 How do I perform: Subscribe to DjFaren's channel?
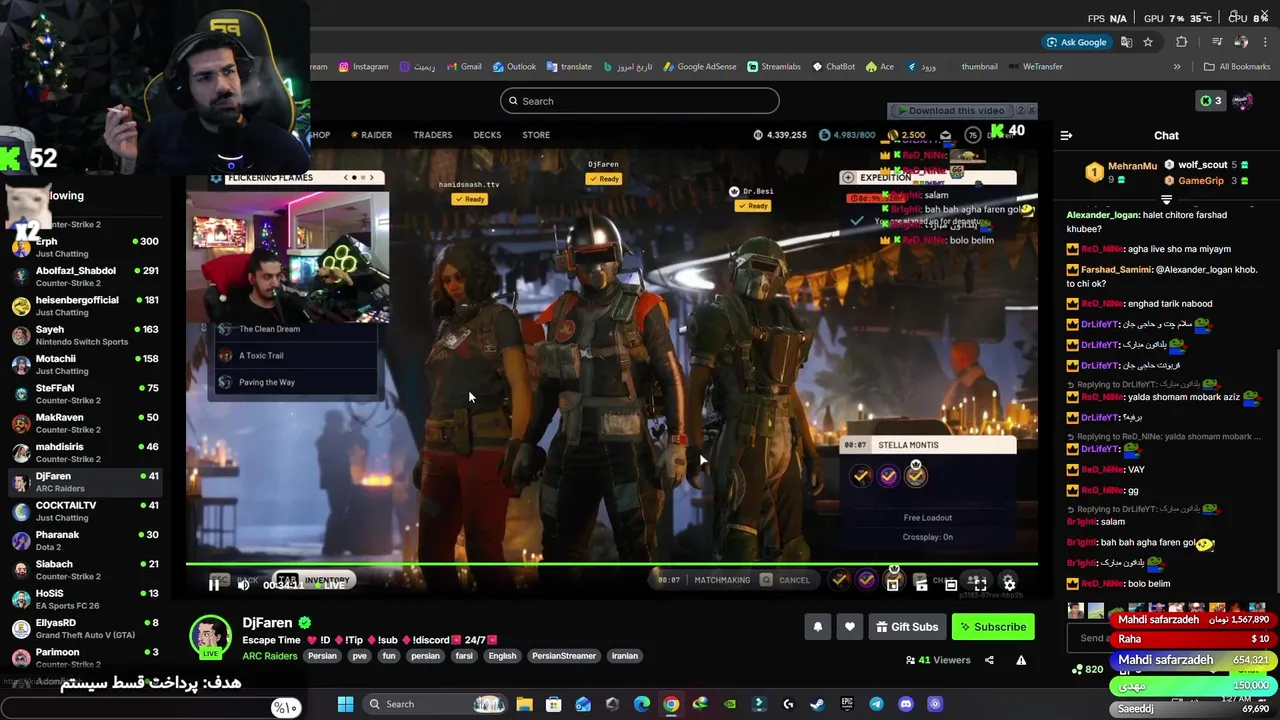993,627
